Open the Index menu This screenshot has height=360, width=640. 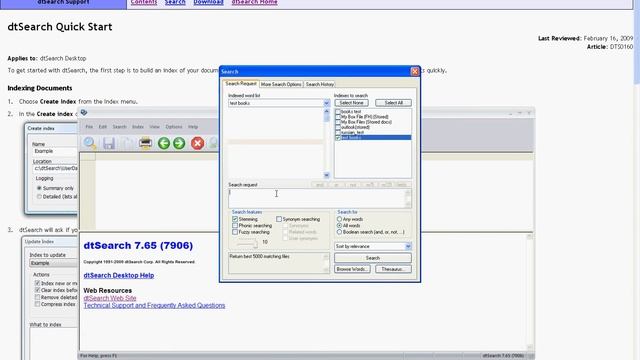pyautogui.click(x=138, y=127)
